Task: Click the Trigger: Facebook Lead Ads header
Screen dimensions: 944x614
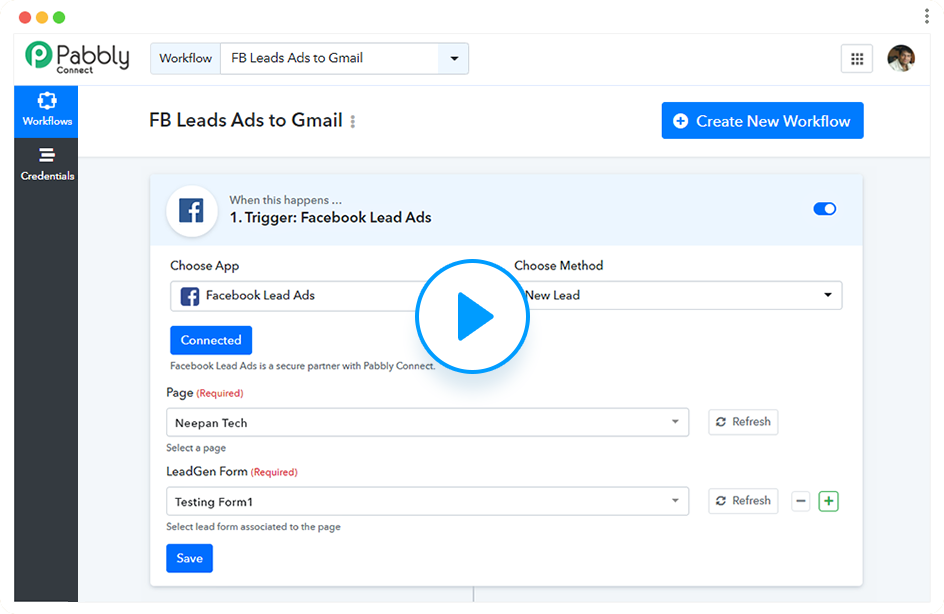Action: [331, 217]
